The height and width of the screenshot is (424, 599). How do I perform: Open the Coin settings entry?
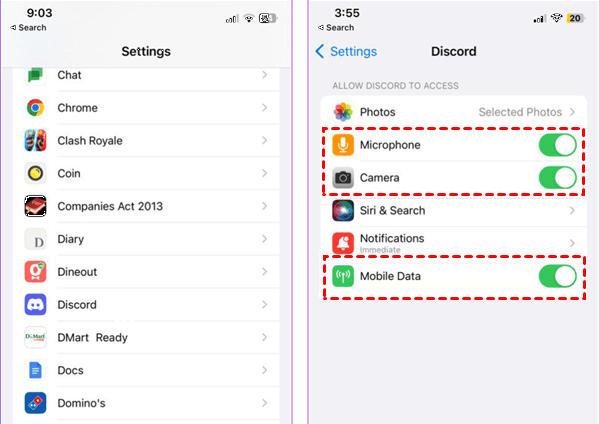tap(146, 173)
